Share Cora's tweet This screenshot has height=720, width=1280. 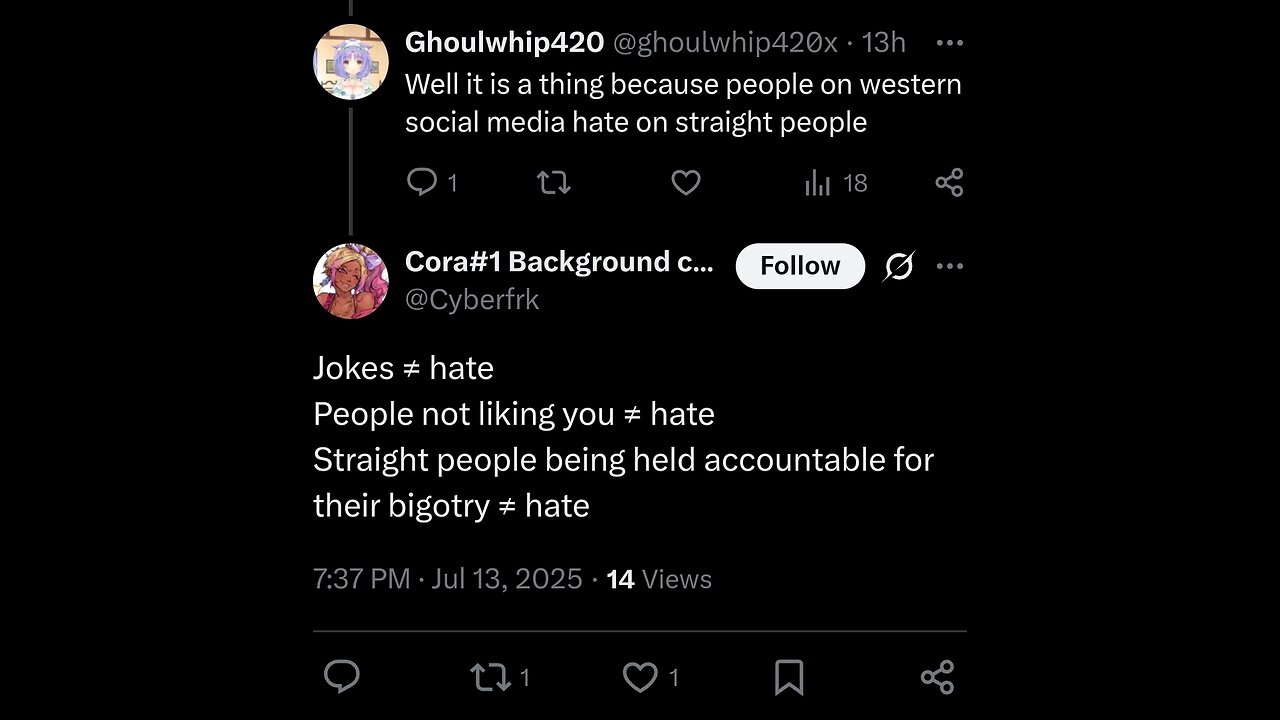pyautogui.click(x=937, y=677)
